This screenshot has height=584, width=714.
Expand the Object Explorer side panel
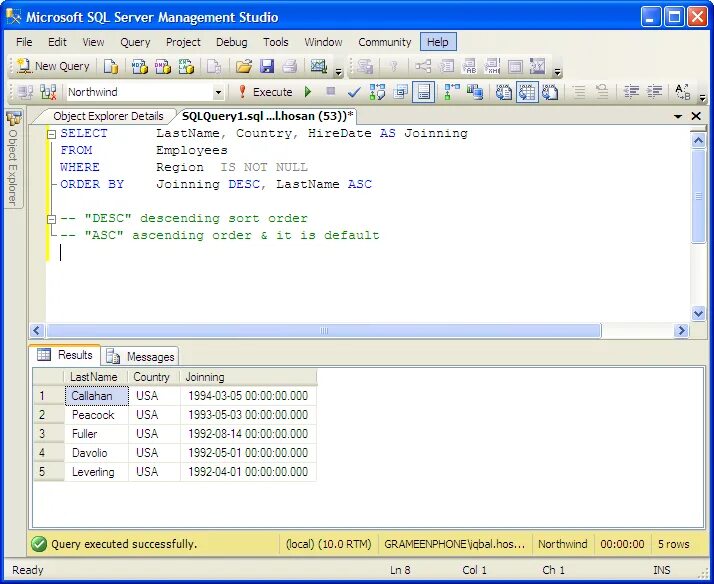coord(14,159)
